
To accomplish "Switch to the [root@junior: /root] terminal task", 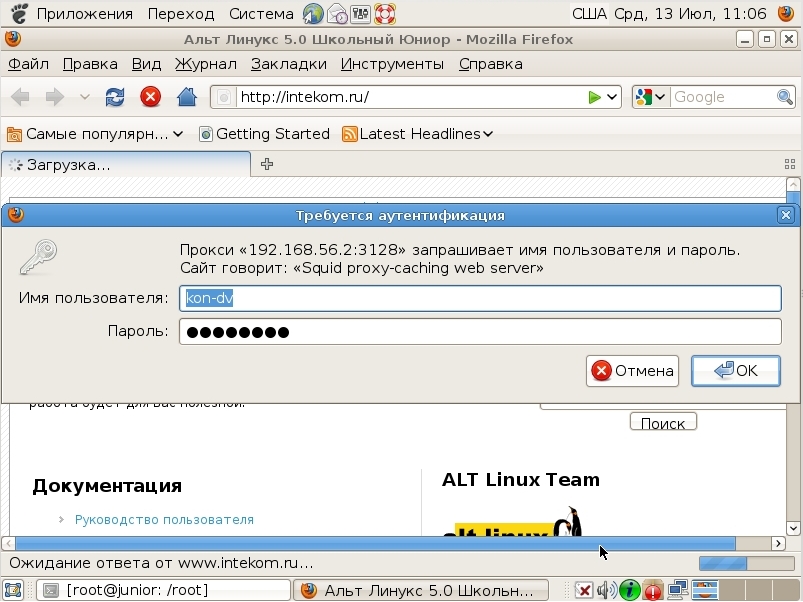I will point(163,590).
